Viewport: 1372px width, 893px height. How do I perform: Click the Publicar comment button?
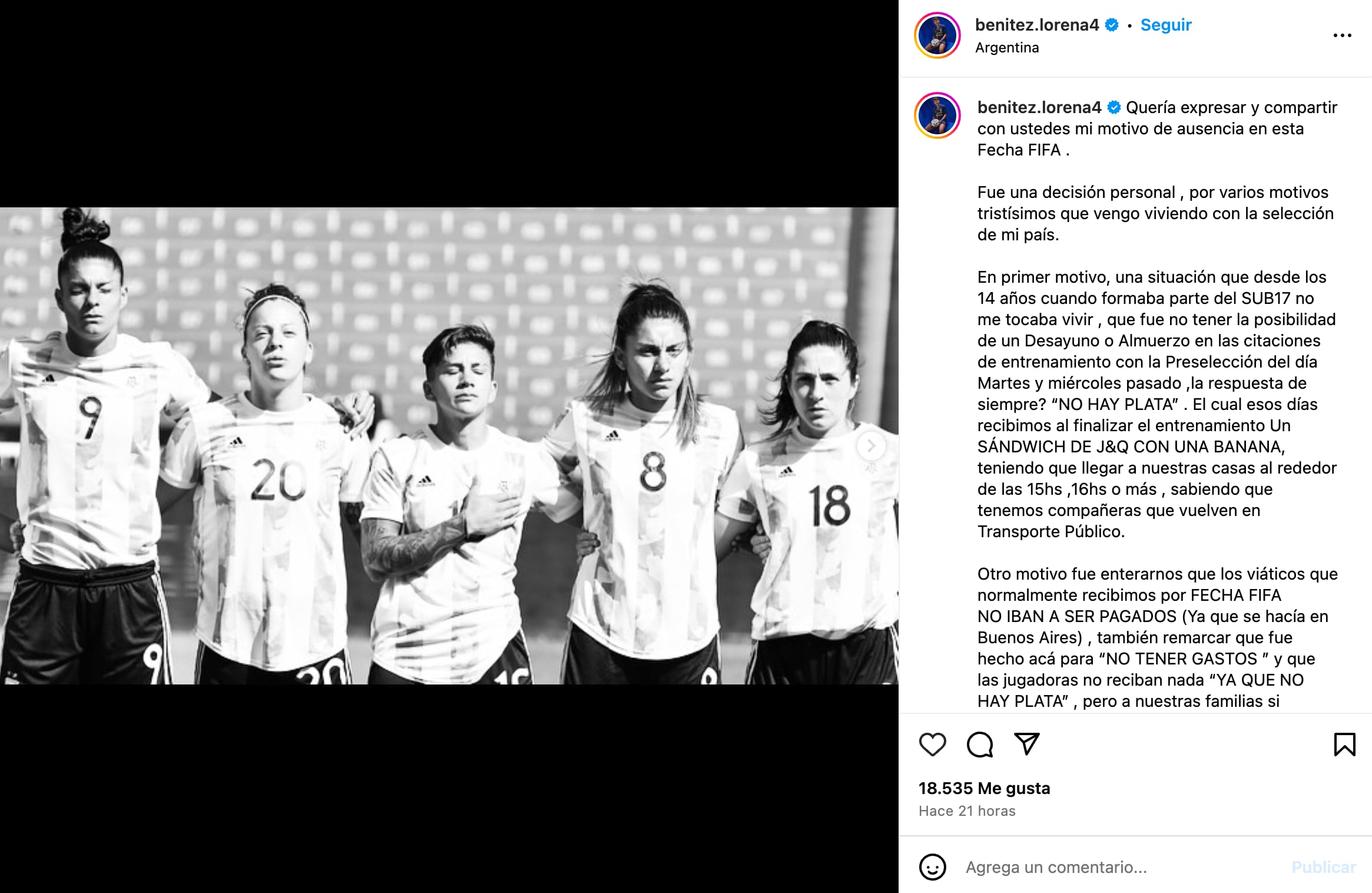[x=1324, y=867]
